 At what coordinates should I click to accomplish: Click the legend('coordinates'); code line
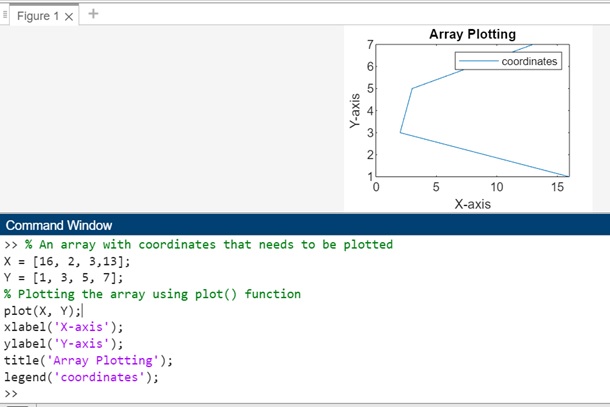click(81, 378)
